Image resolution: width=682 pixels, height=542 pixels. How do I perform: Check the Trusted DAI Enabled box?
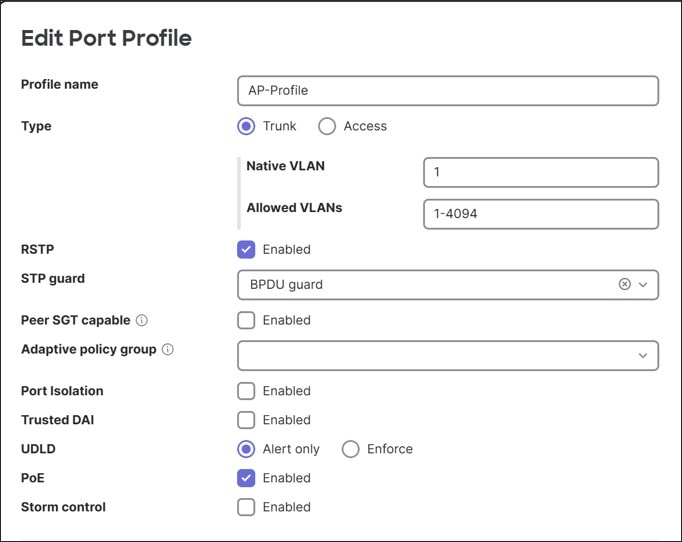click(246, 420)
